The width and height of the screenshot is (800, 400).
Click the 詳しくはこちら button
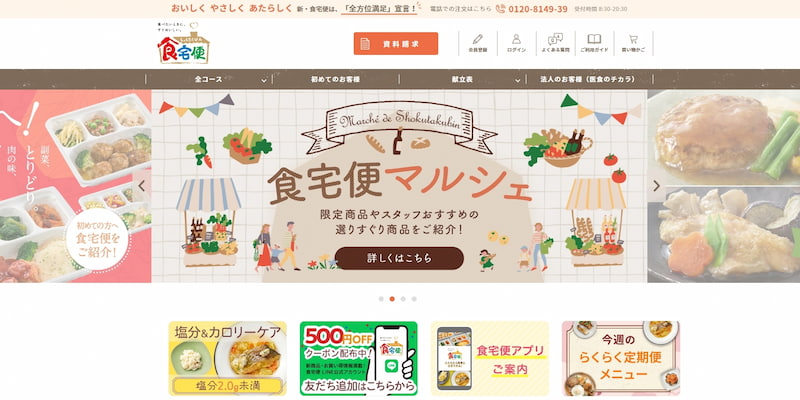coord(399,258)
